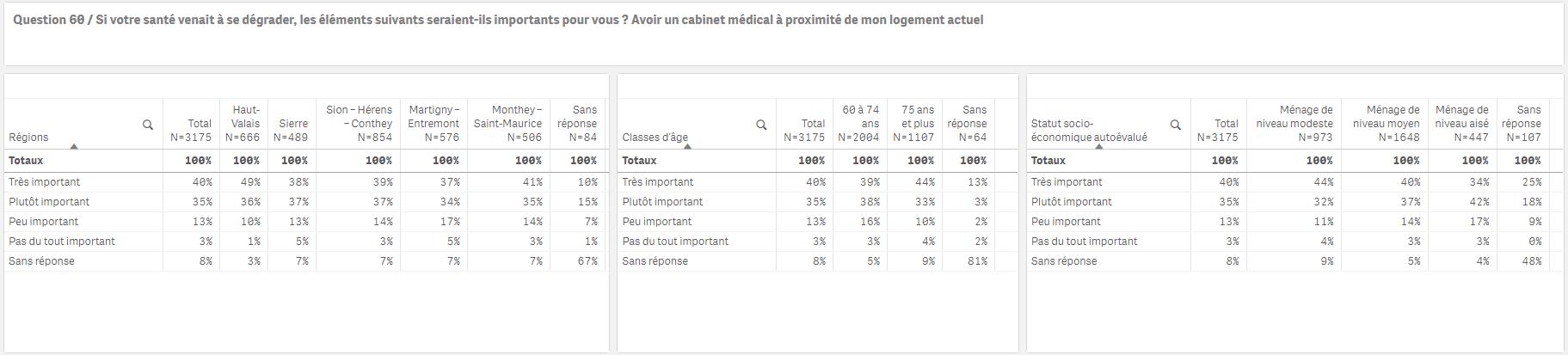Select the Haut-Valais N=666 column header
Image resolution: width=1568 pixels, height=355 pixels.
(243, 124)
